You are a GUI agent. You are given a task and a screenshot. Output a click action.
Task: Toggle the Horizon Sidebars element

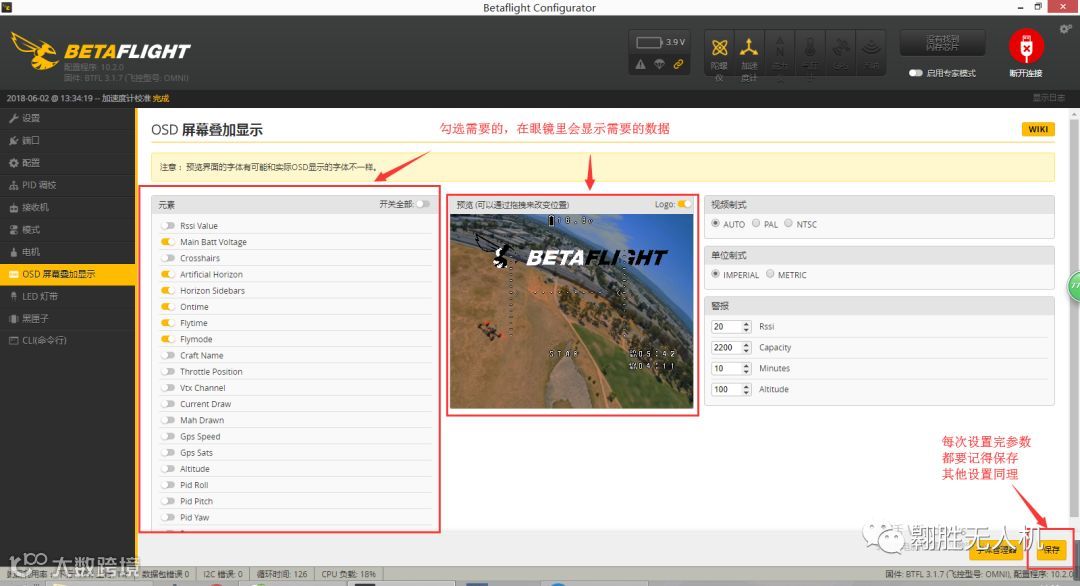(x=168, y=291)
